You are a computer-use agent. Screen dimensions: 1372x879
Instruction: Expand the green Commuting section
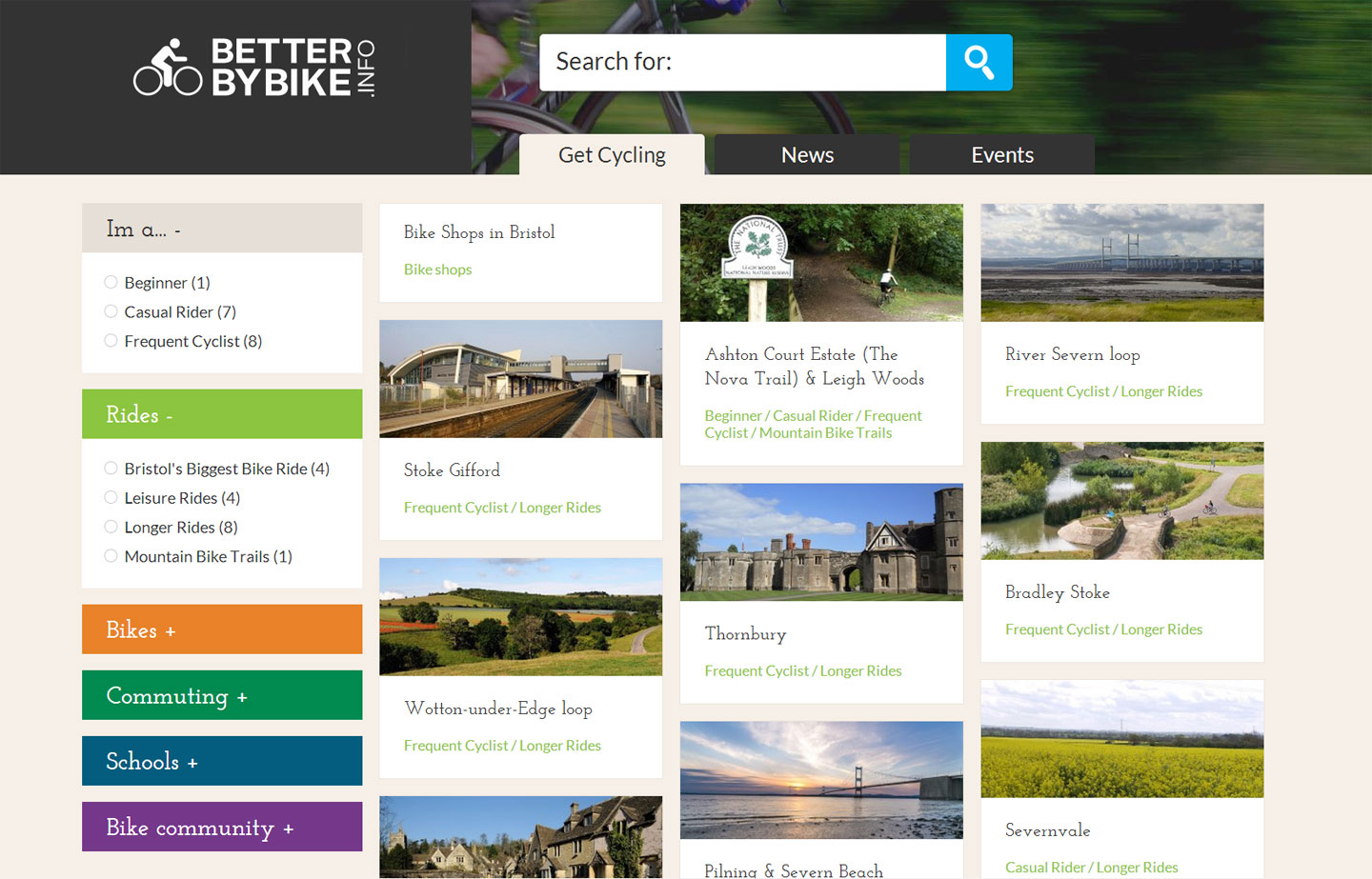[222, 695]
